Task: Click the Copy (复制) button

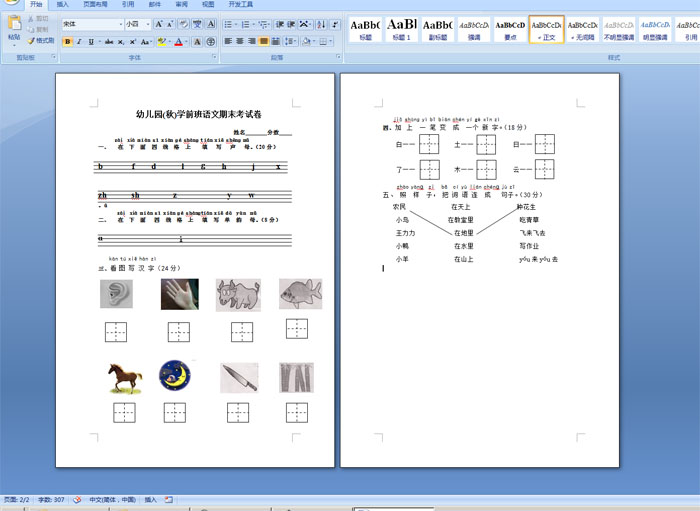Action: click(x=38, y=29)
